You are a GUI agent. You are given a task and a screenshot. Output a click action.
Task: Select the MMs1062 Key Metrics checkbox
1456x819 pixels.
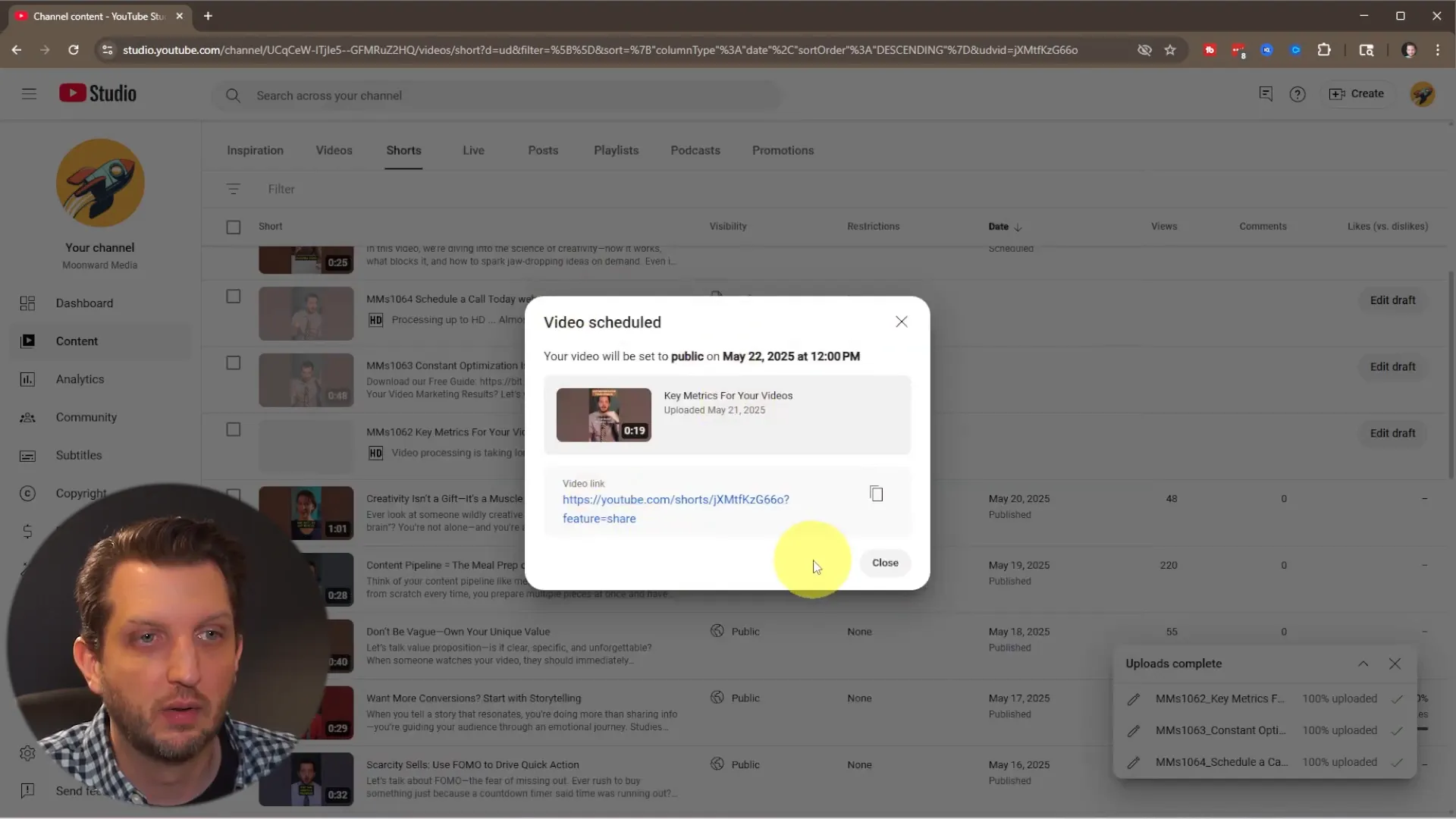(234, 430)
